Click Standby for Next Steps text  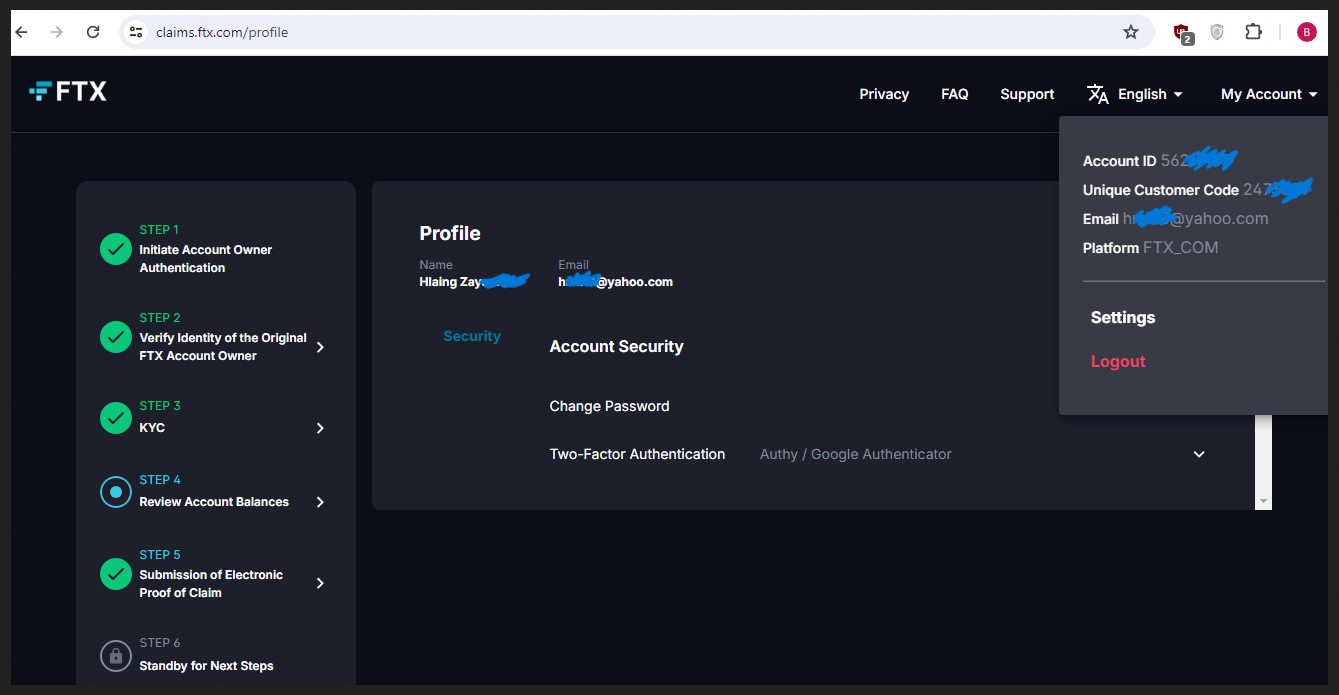pyautogui.click(x=206, y=666)
